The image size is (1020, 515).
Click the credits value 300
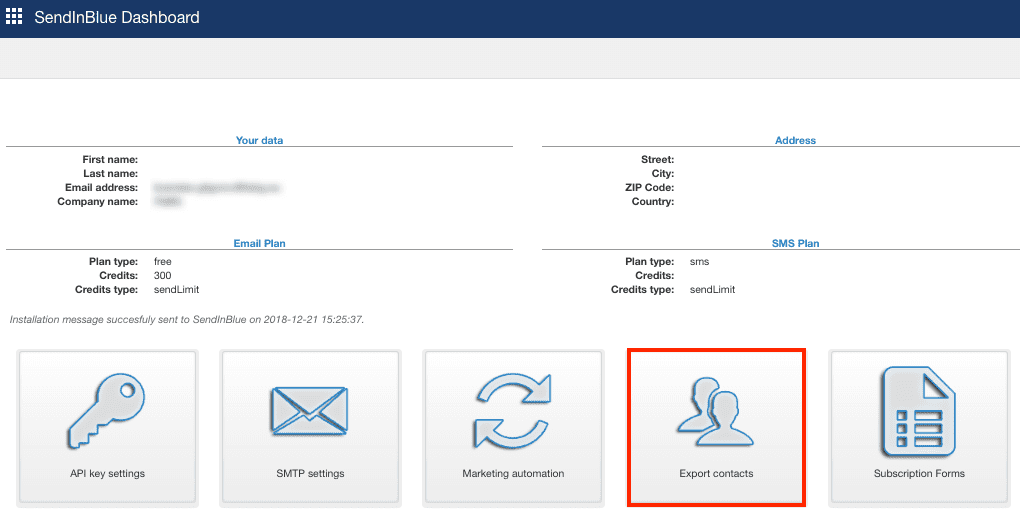coord(163,276)
